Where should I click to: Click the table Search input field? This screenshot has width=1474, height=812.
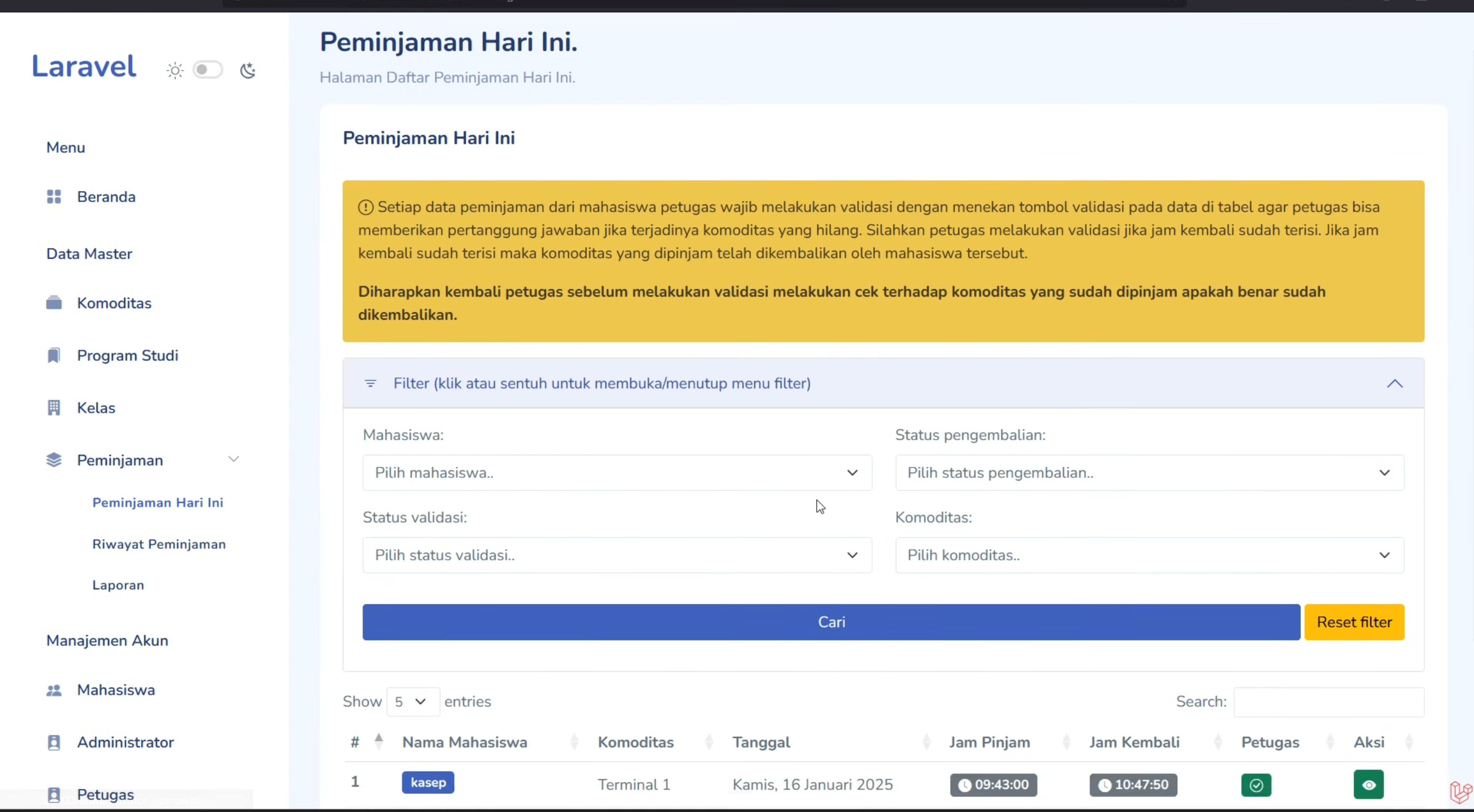(1329, 702)
